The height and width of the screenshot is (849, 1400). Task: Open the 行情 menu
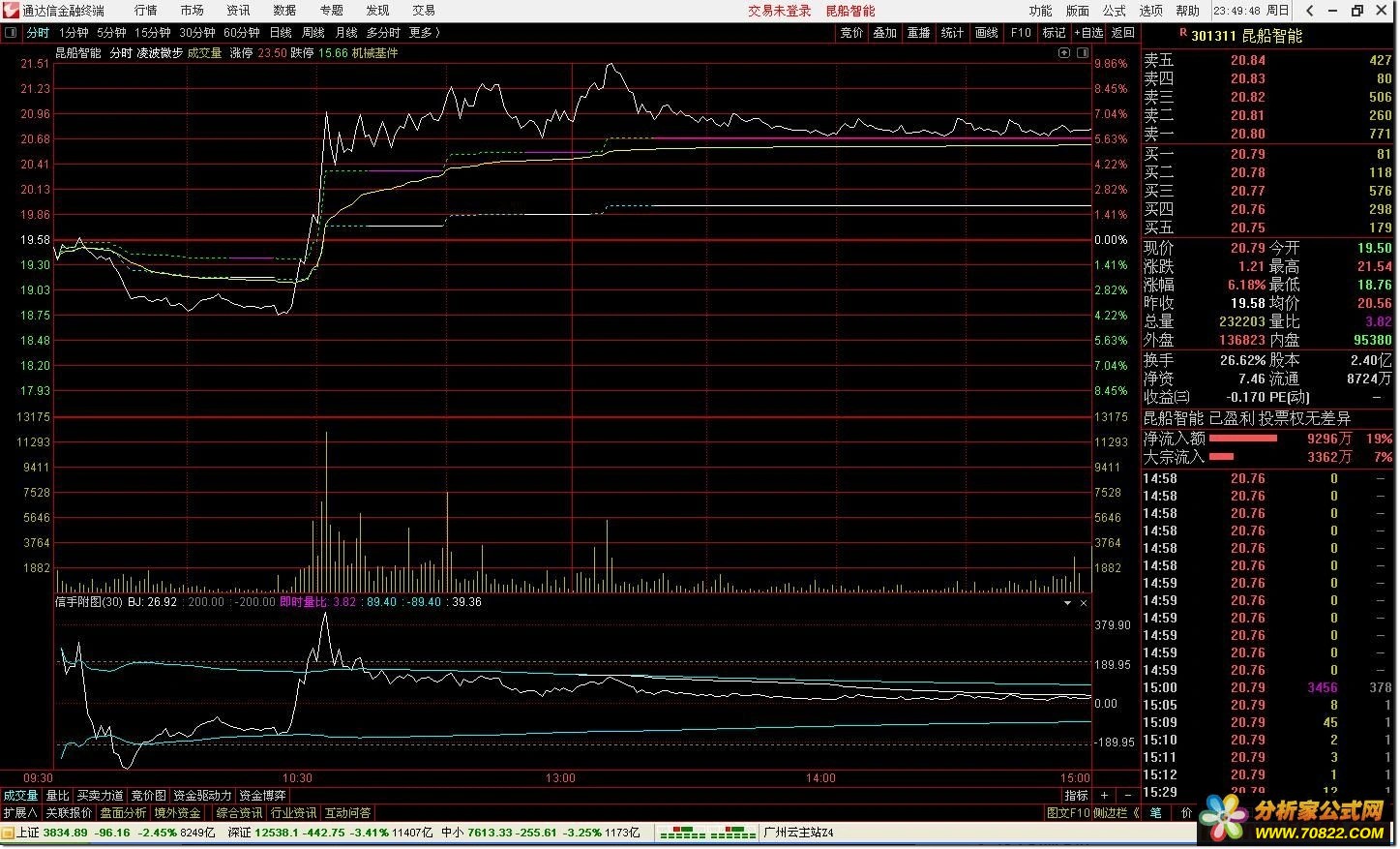146,11
